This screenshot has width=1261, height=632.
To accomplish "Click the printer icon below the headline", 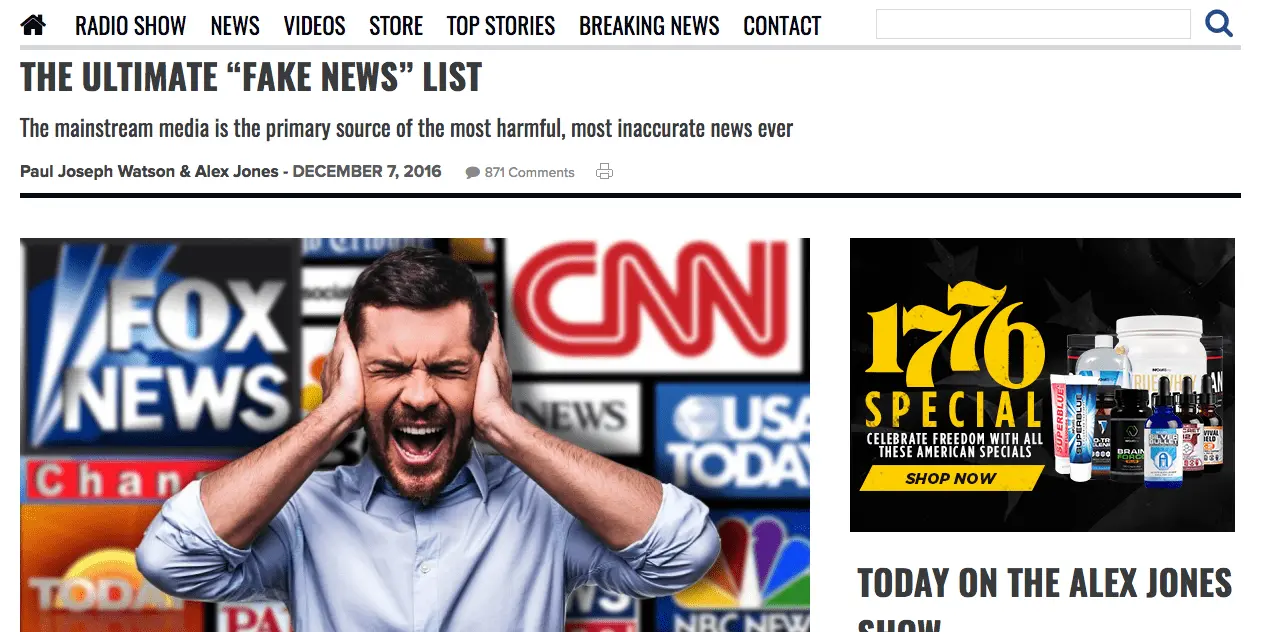I will pos(604,172).
